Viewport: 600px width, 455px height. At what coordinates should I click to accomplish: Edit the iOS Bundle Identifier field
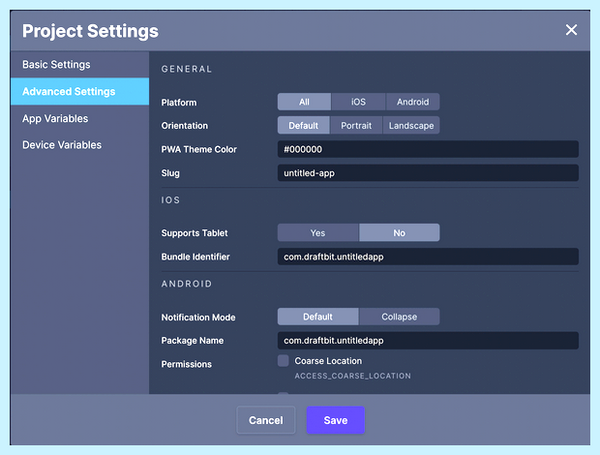428,257
